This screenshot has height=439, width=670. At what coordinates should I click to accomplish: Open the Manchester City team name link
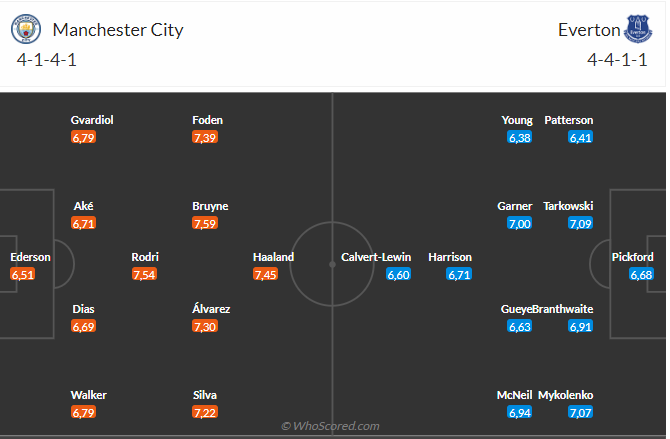[x=118, y=30]
